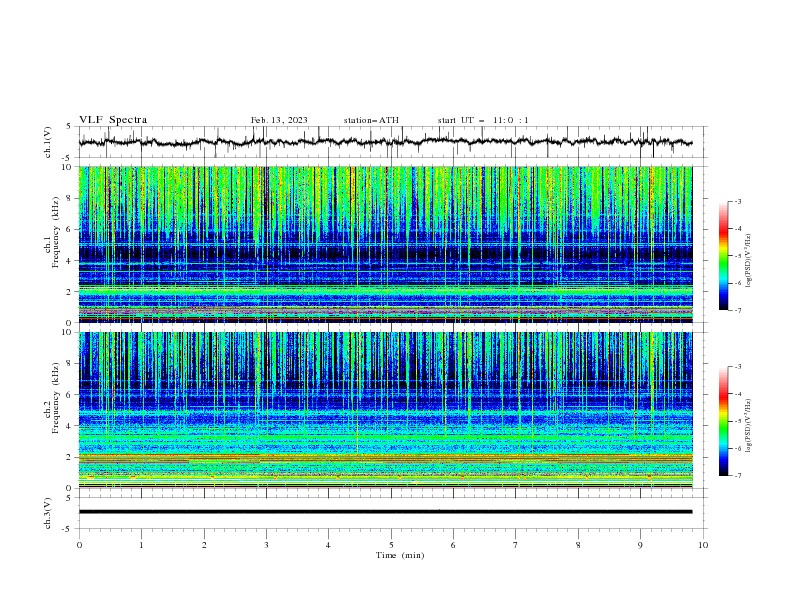
Task: Click the time axis tick label '1'
Action: [141, 545]
